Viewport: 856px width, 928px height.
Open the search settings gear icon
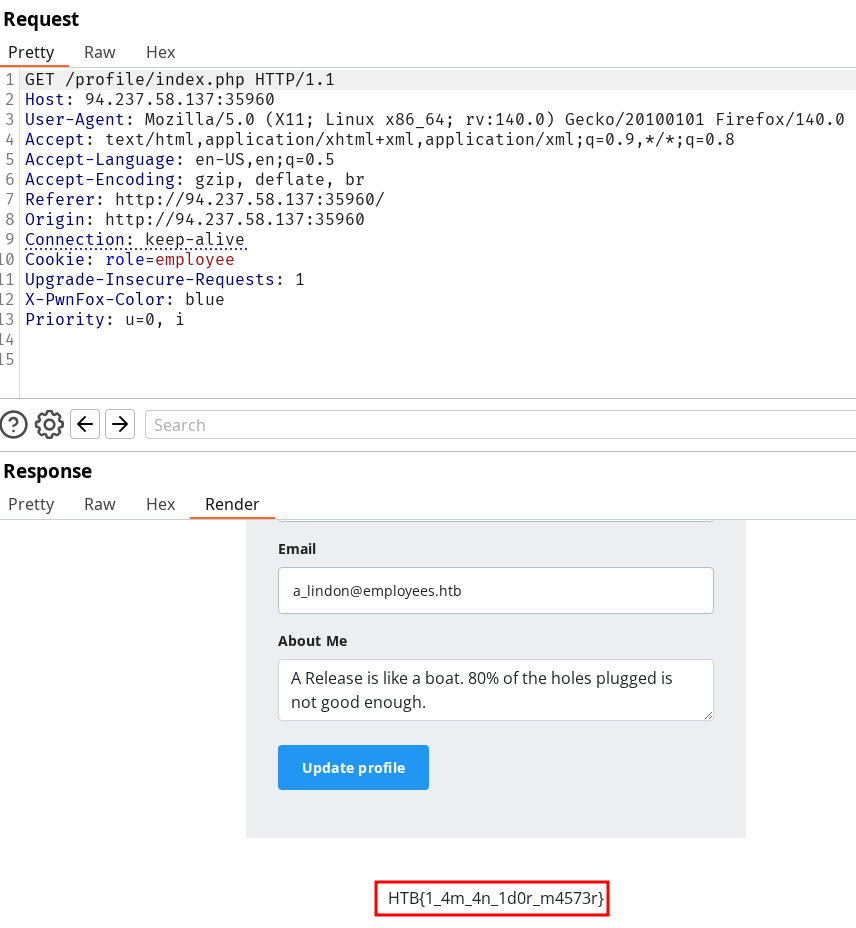49,425
